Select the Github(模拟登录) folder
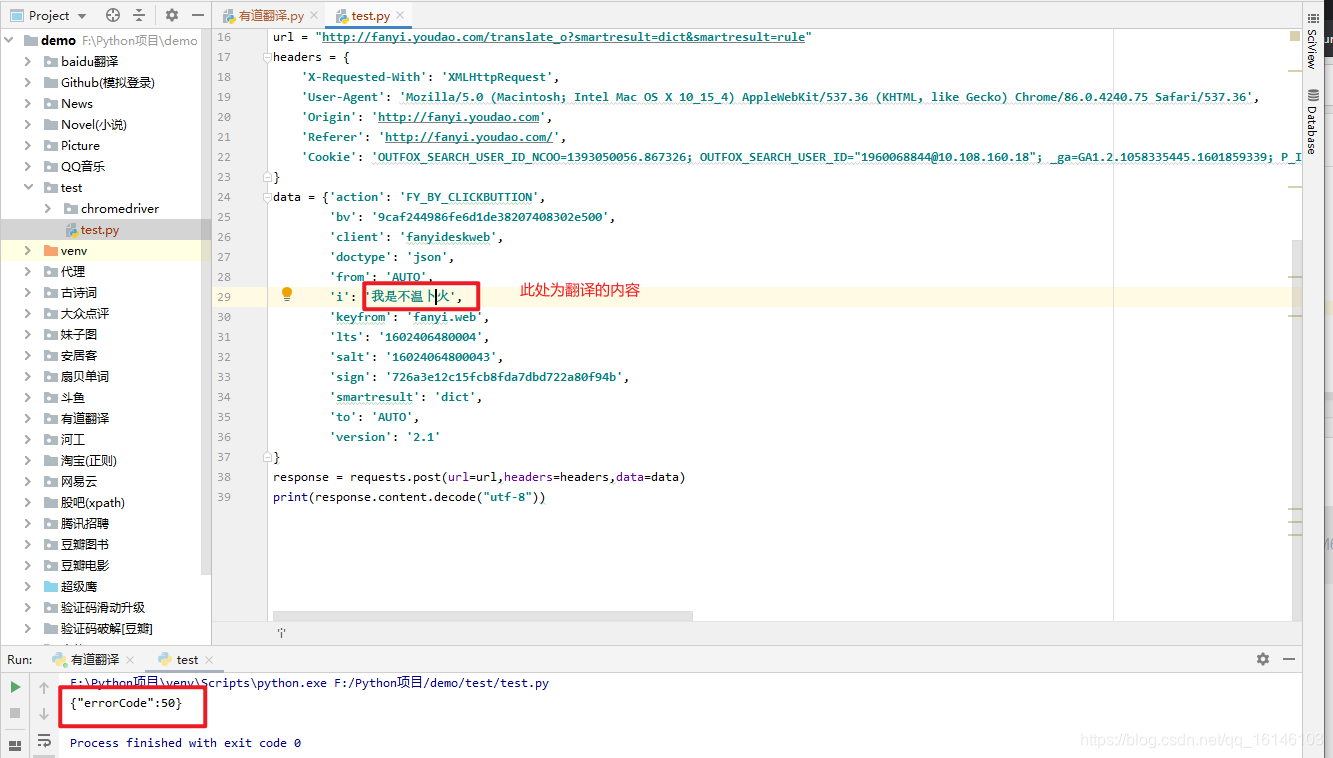This screenshot has height=758, width=1333. (108, 83)
